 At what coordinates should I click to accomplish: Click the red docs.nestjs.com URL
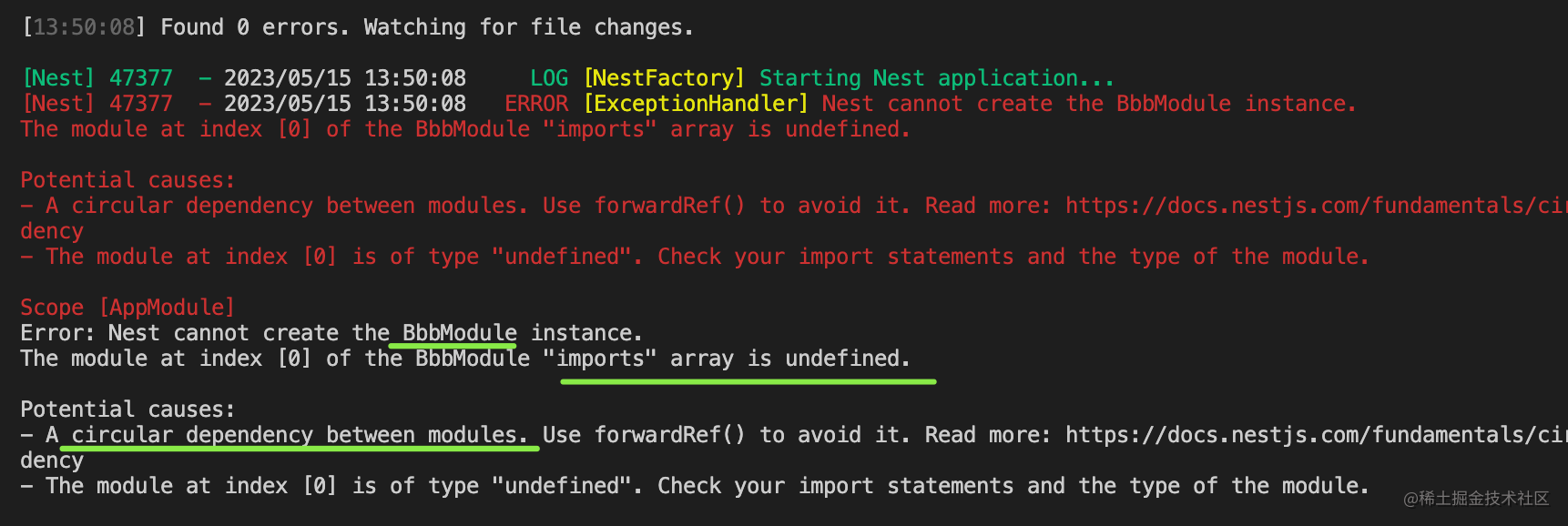[x=1311, y=206]
